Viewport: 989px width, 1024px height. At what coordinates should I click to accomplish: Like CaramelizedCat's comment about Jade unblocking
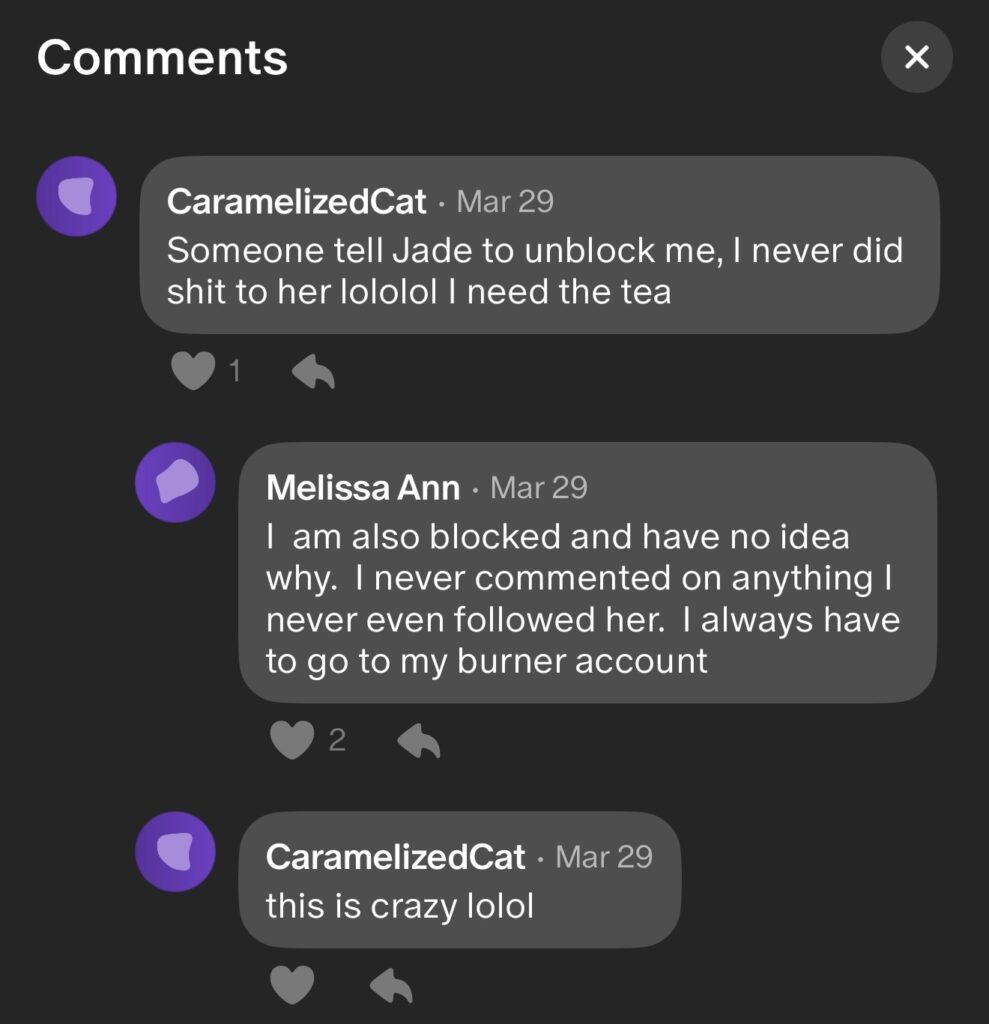coord(193,372)
